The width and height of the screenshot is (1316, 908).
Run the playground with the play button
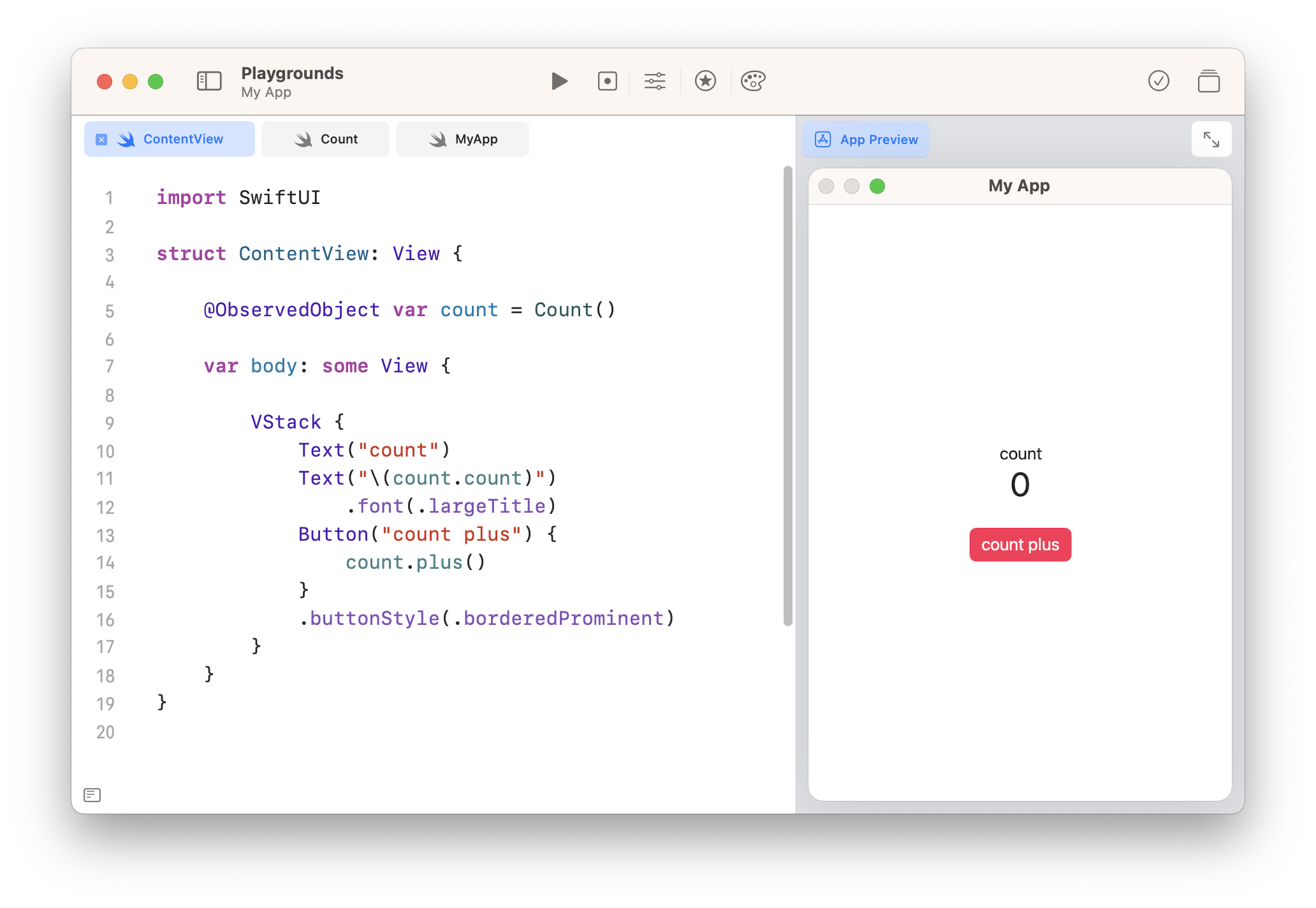click(x=559, y=81)
